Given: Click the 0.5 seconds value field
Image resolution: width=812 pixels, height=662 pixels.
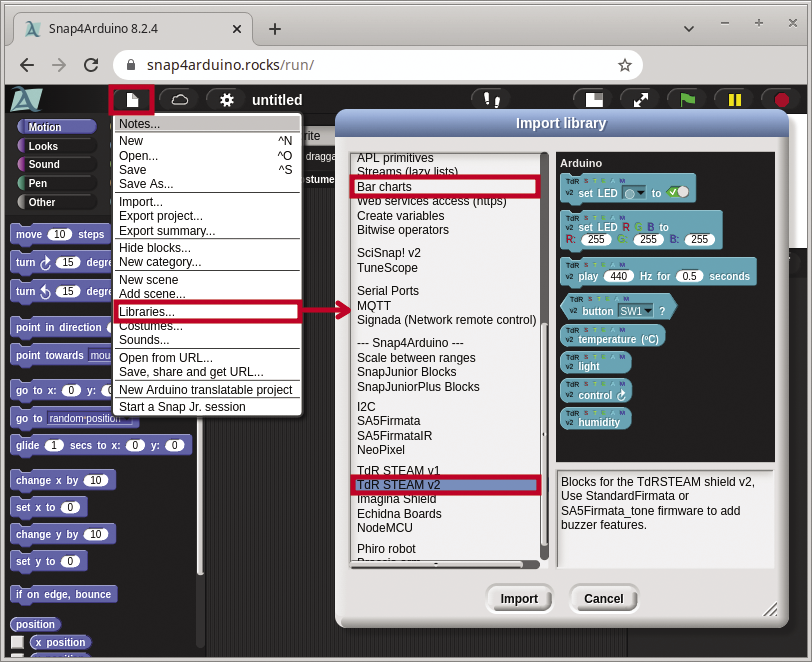Looking at the screenshot, I should click(689, 276).
